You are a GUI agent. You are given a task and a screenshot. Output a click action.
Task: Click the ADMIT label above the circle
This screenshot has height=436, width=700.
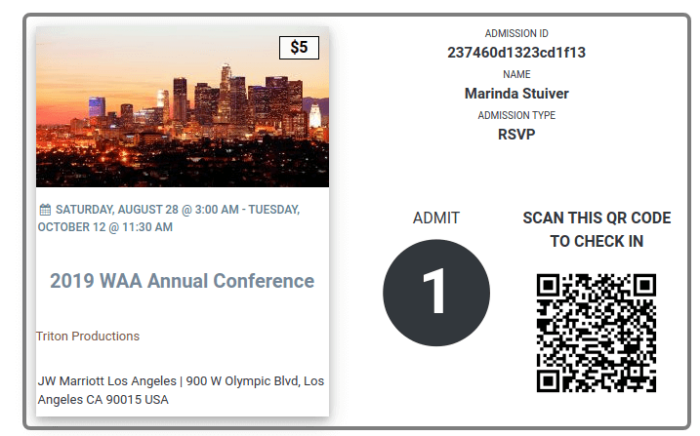[436, 218]
